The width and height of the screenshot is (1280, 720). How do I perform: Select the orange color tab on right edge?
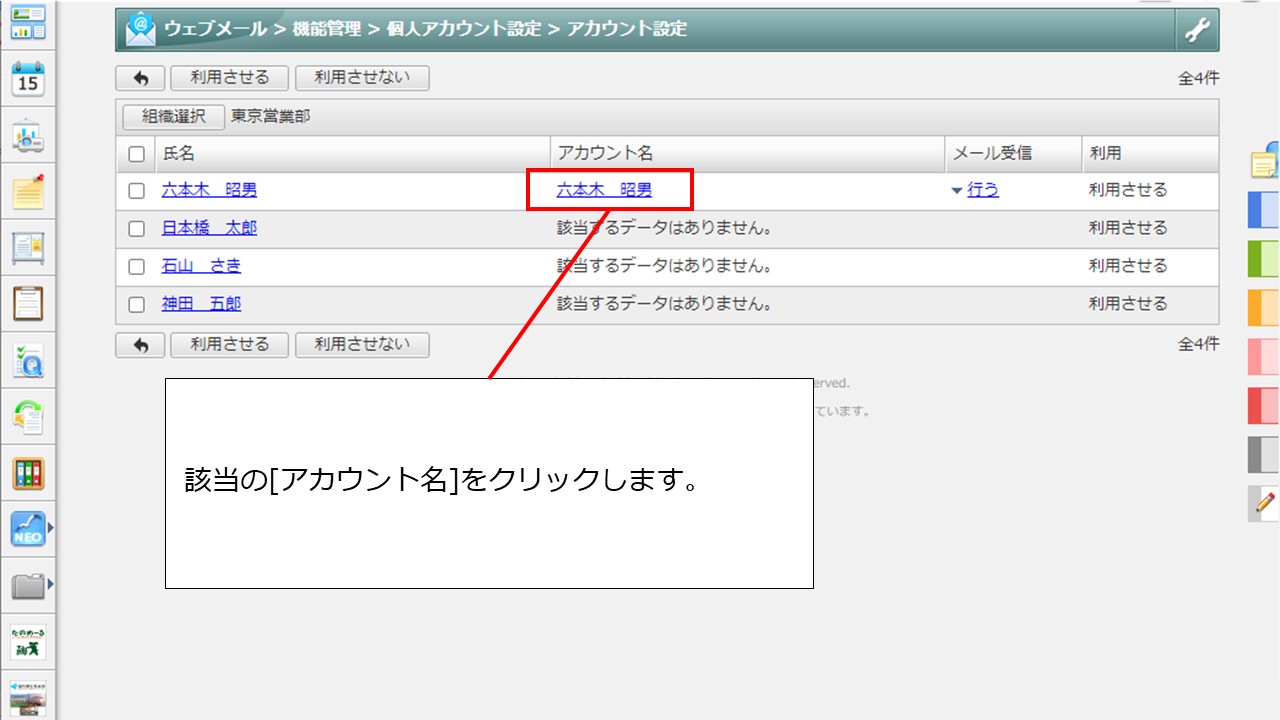[x=1265, y=308]
